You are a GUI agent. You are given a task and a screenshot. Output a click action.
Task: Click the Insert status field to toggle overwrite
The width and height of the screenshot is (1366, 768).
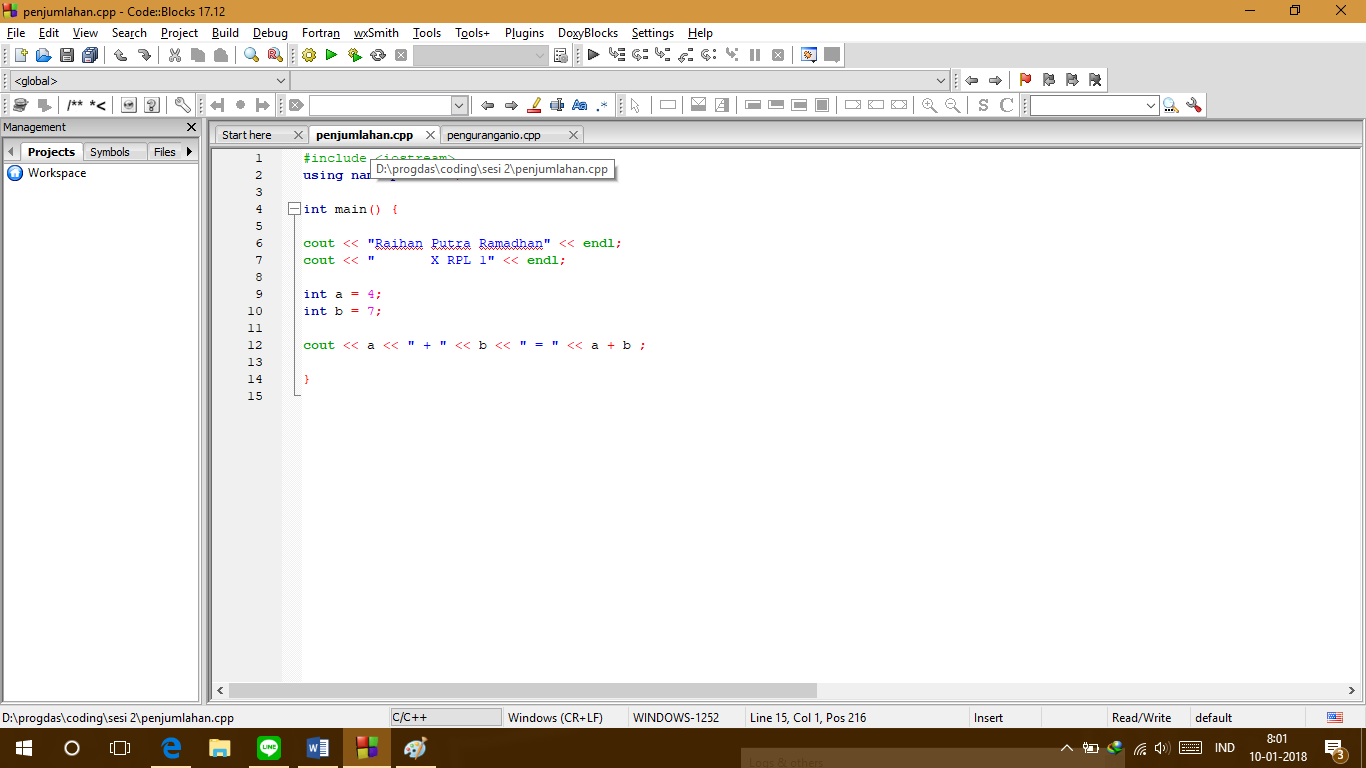pos(988,717)
